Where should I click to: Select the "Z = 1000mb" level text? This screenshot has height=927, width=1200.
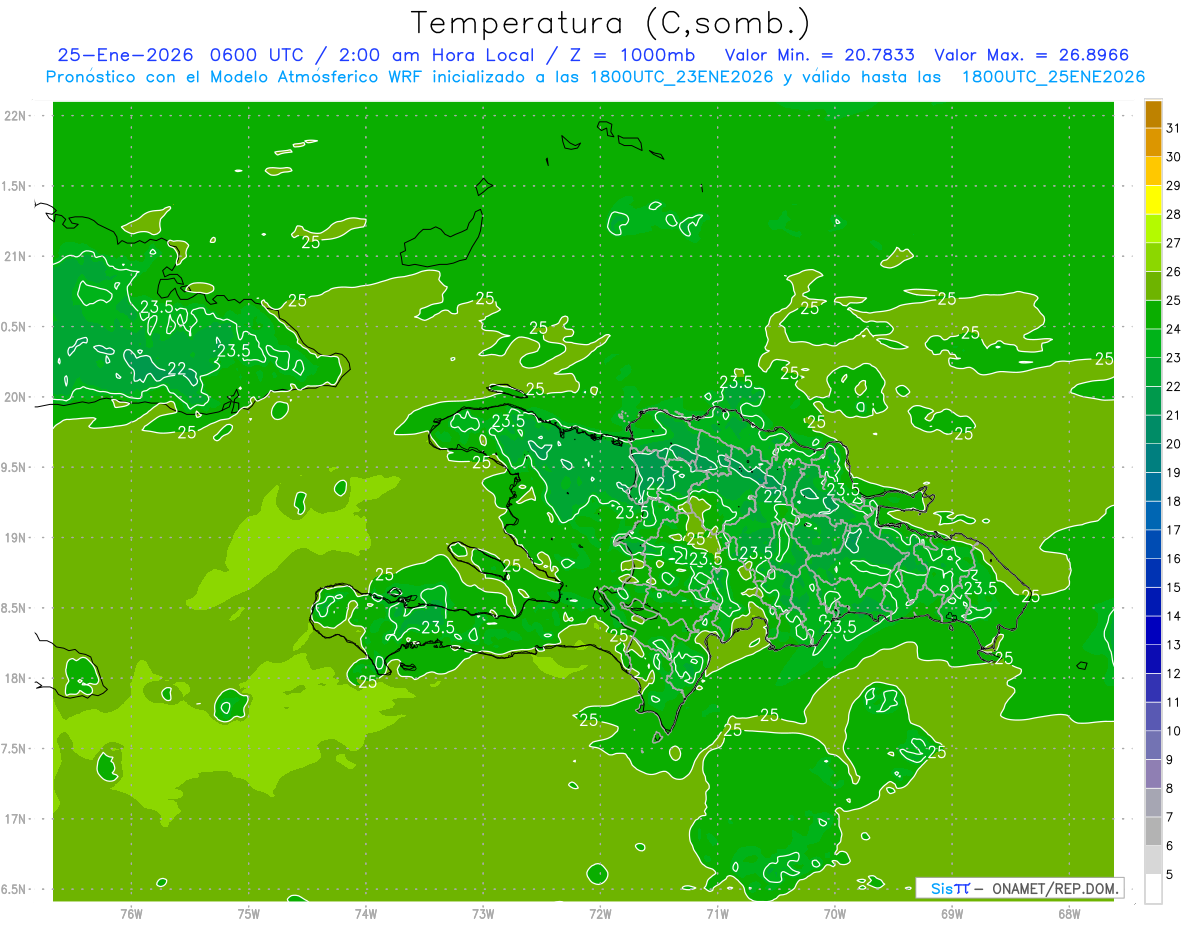pos(632,56)
